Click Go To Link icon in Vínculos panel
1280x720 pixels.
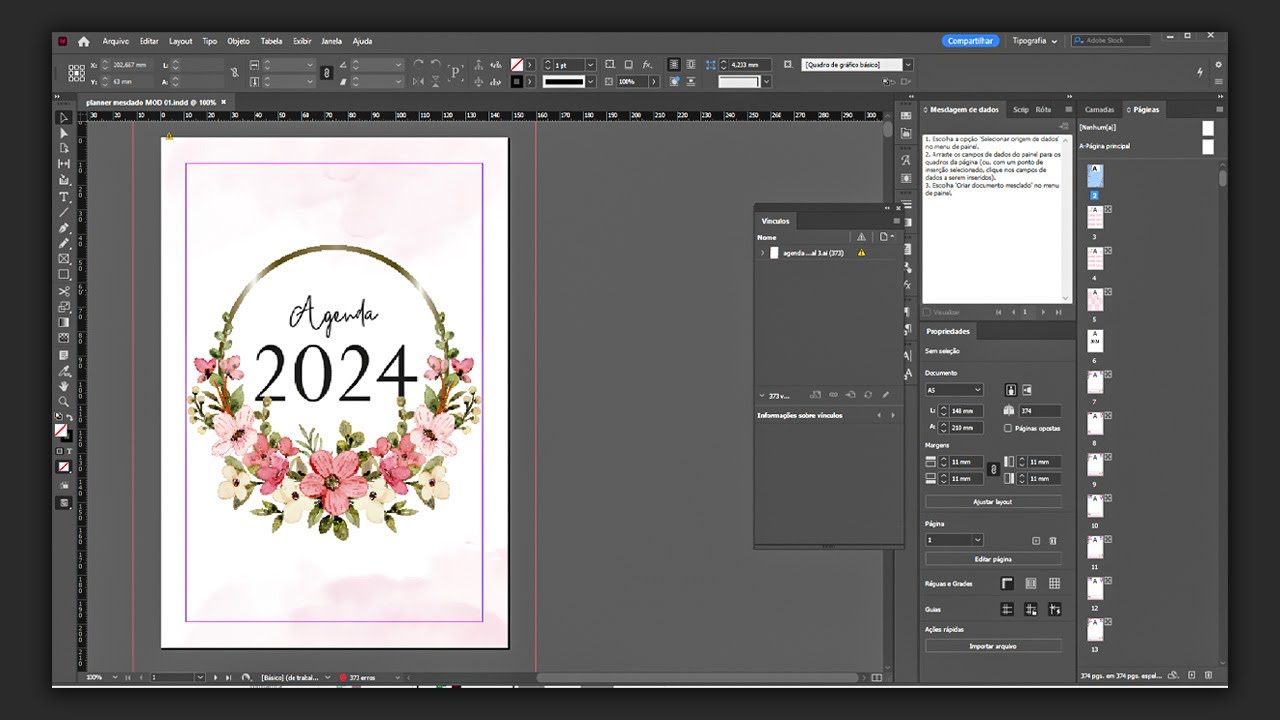[850, 395]
